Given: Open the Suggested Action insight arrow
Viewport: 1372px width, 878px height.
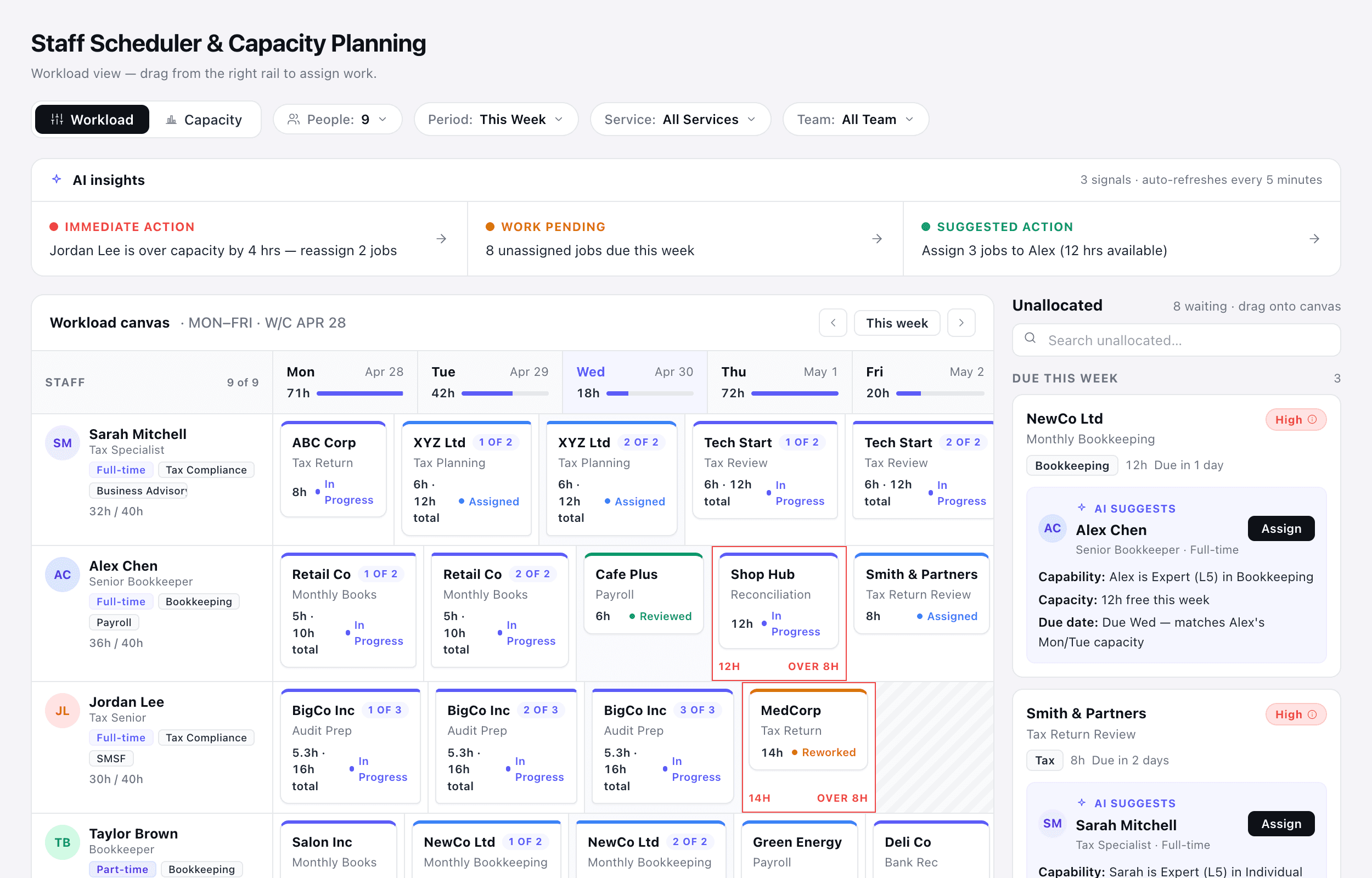Looking at the screenshot, I should [1314, 238].
